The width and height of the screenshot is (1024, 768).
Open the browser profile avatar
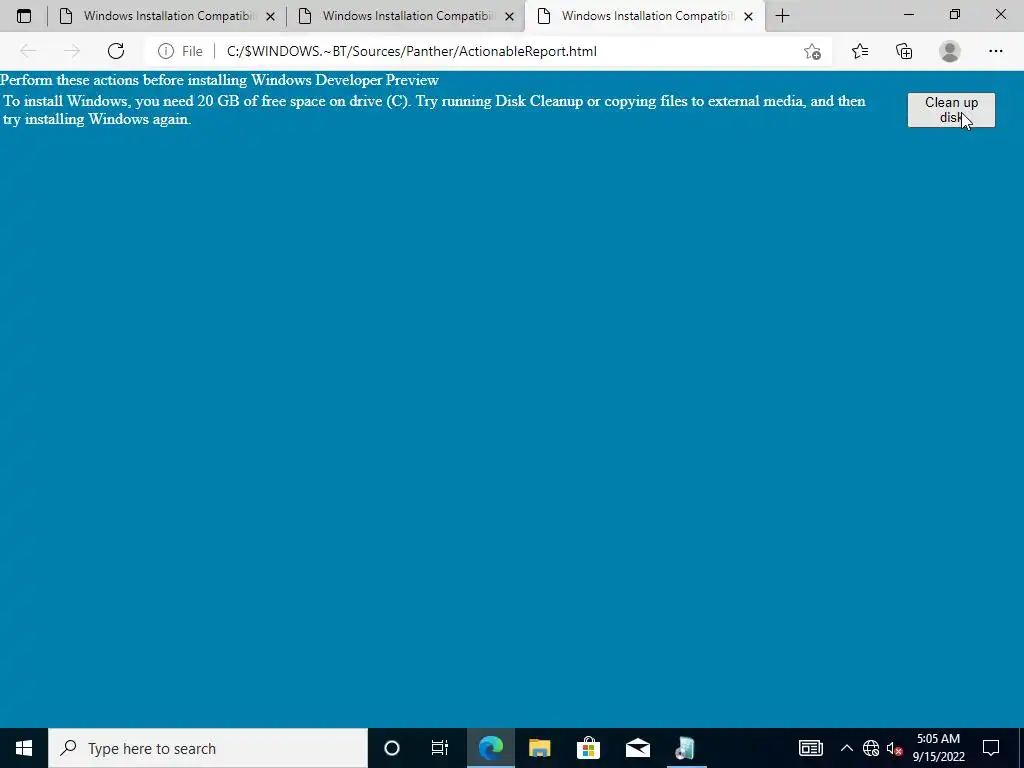point(950,51)
